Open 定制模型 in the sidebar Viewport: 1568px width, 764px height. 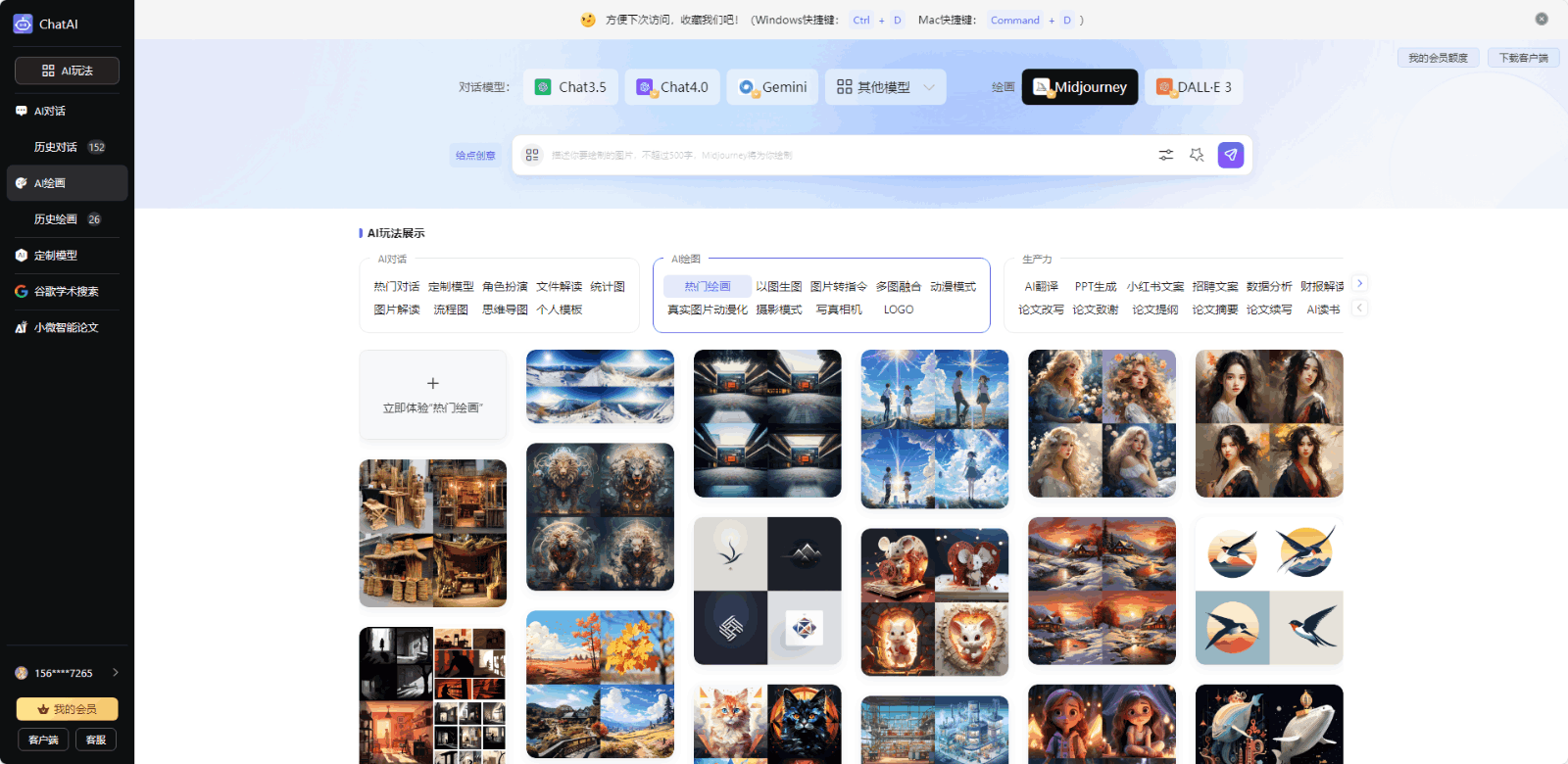(x=56, y=256)
